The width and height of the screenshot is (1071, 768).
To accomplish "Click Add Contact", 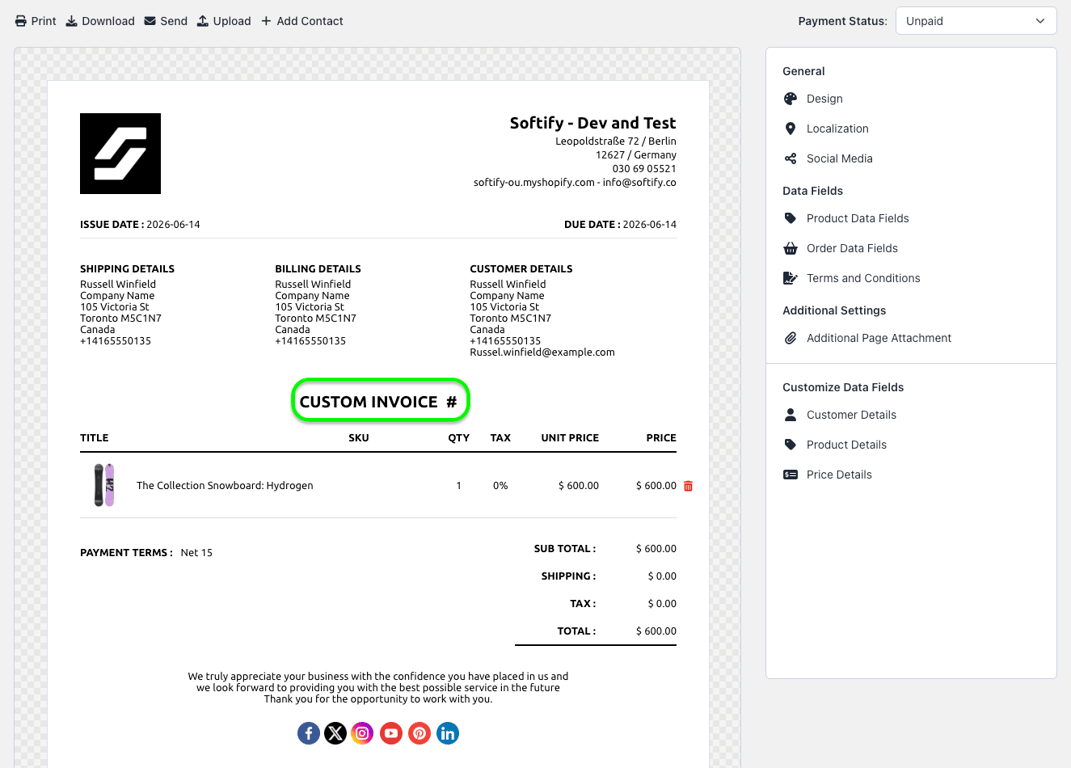I will pyautogui.click(x=302, y=21).
